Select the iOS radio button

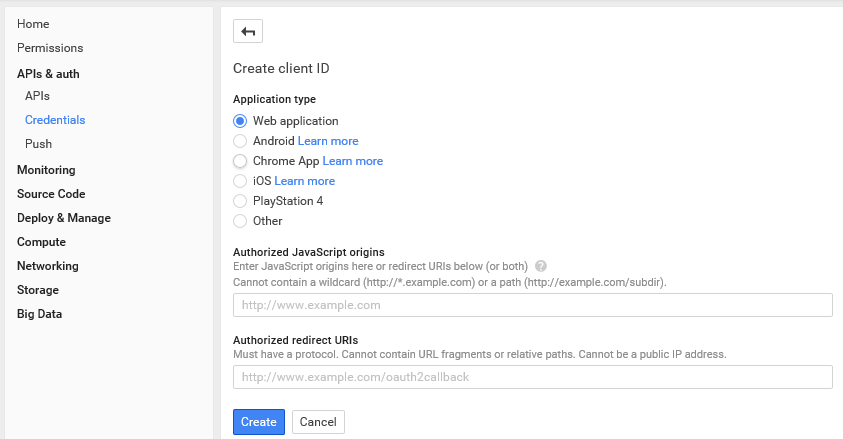240,181
